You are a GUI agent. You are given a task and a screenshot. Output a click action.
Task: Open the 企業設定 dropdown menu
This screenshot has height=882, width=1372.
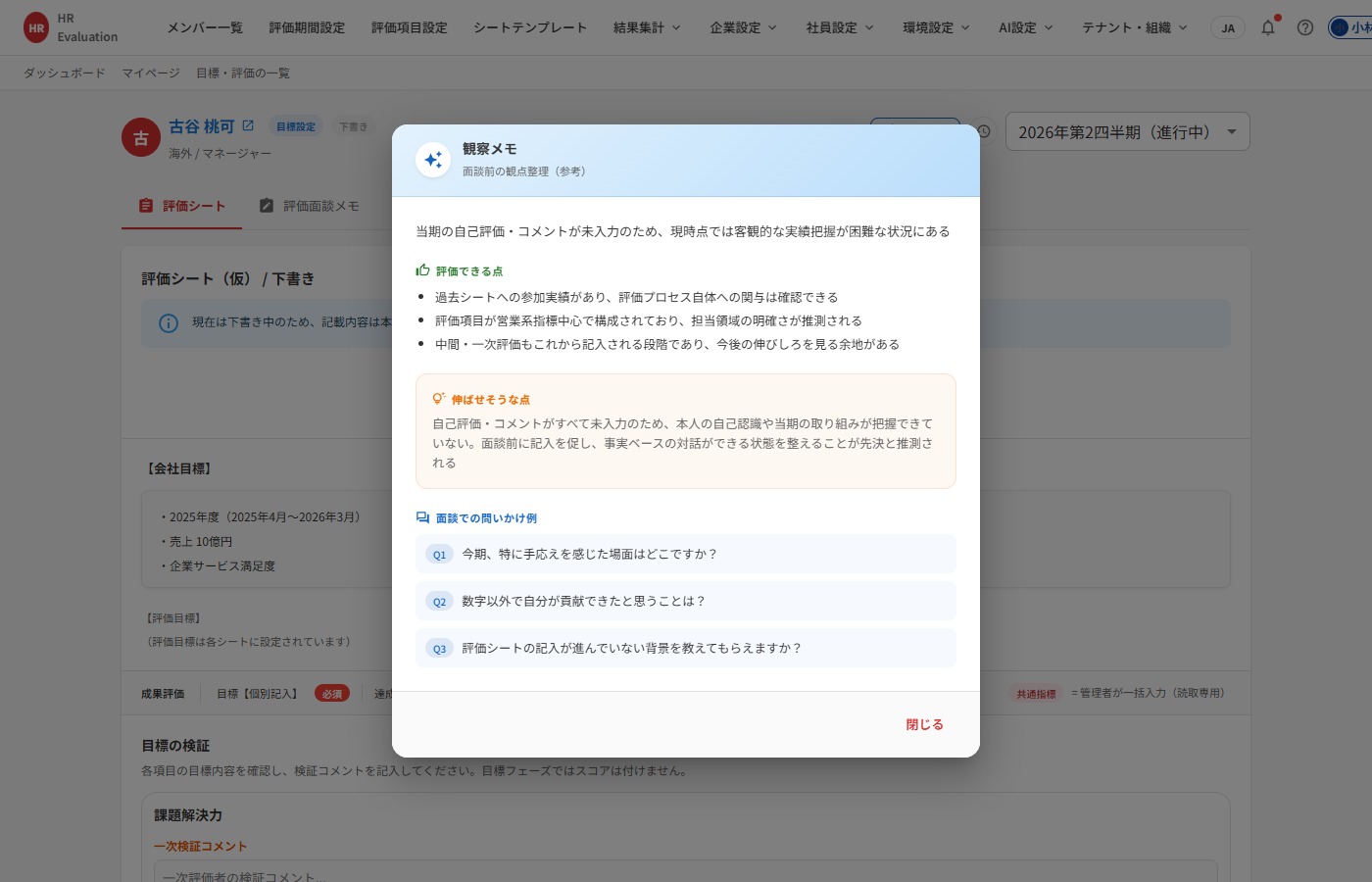point(743,27)
